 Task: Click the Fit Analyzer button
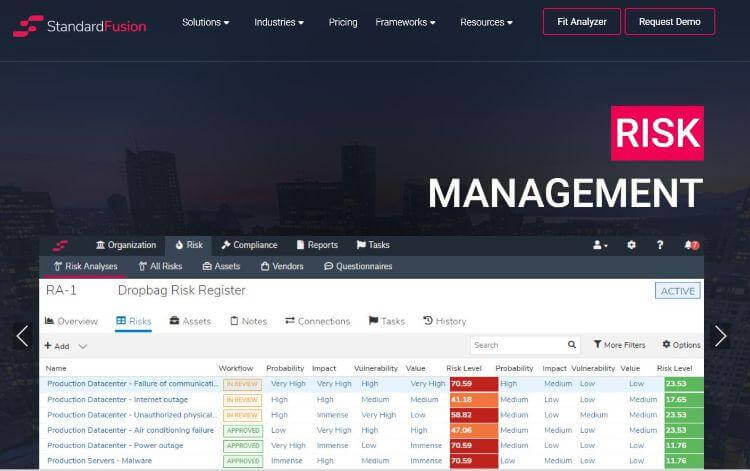pyautogui.click(x=582, y=22)
